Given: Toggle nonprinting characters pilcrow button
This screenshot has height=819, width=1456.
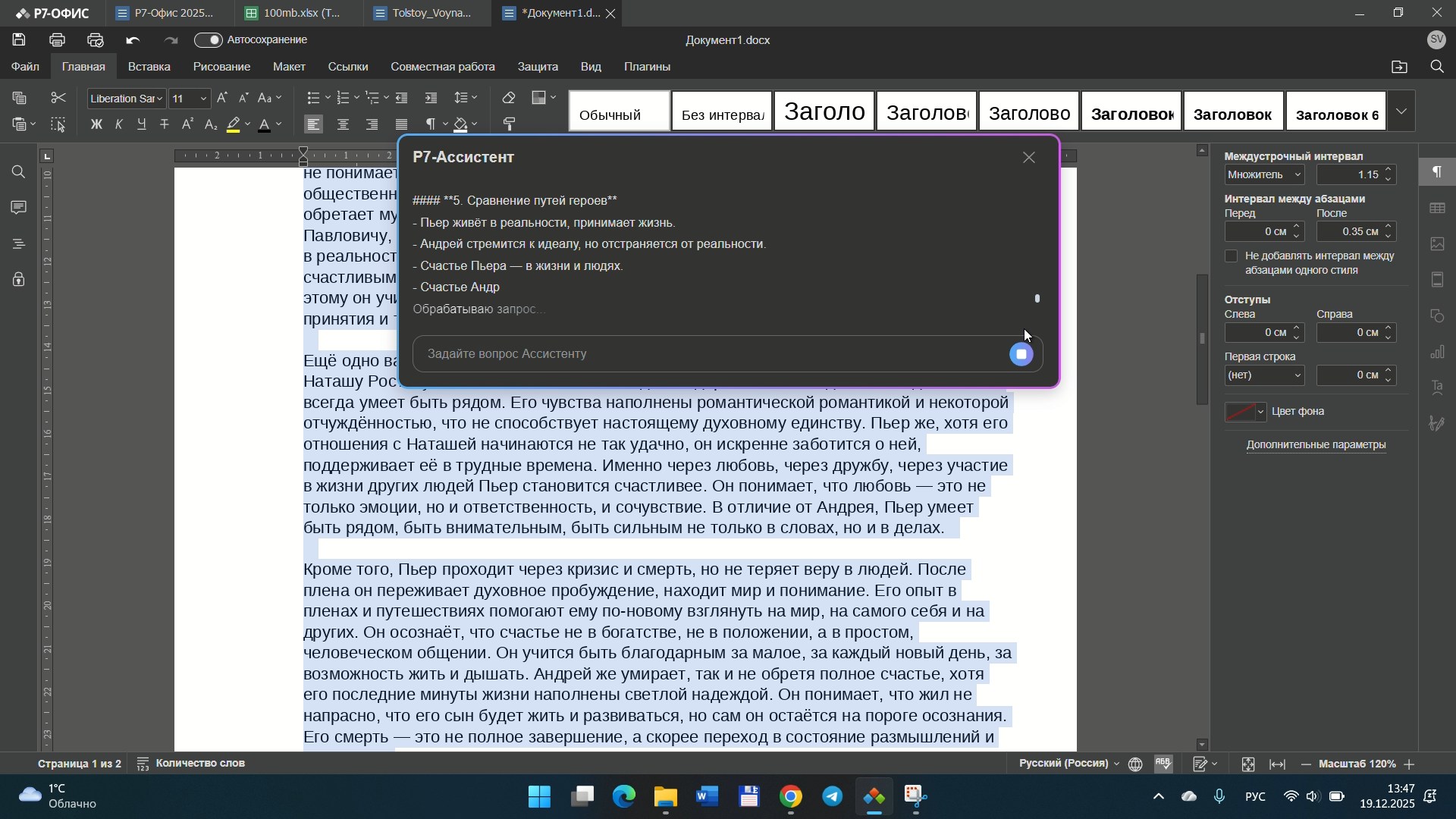Looking at the screenshot, I should click(x=431, y=125).
